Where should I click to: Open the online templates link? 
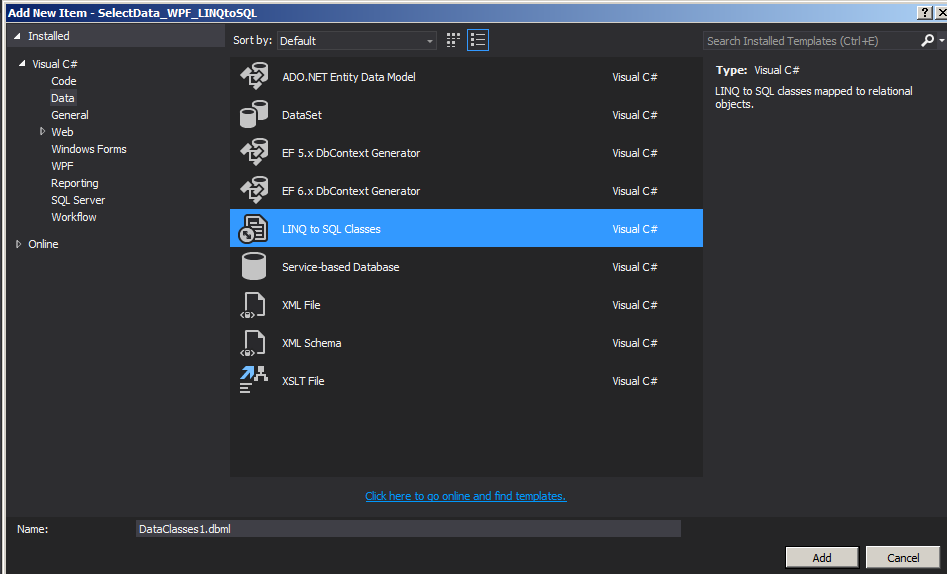coord(465,496)
